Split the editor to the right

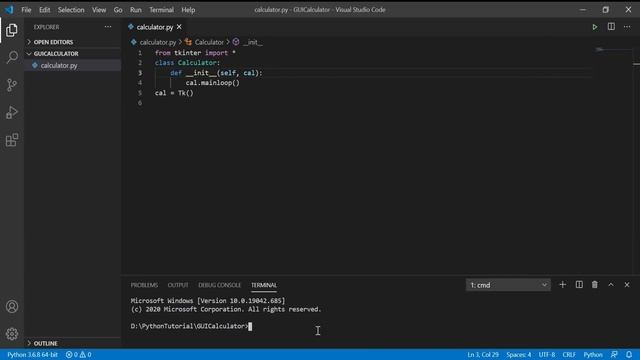611,27
